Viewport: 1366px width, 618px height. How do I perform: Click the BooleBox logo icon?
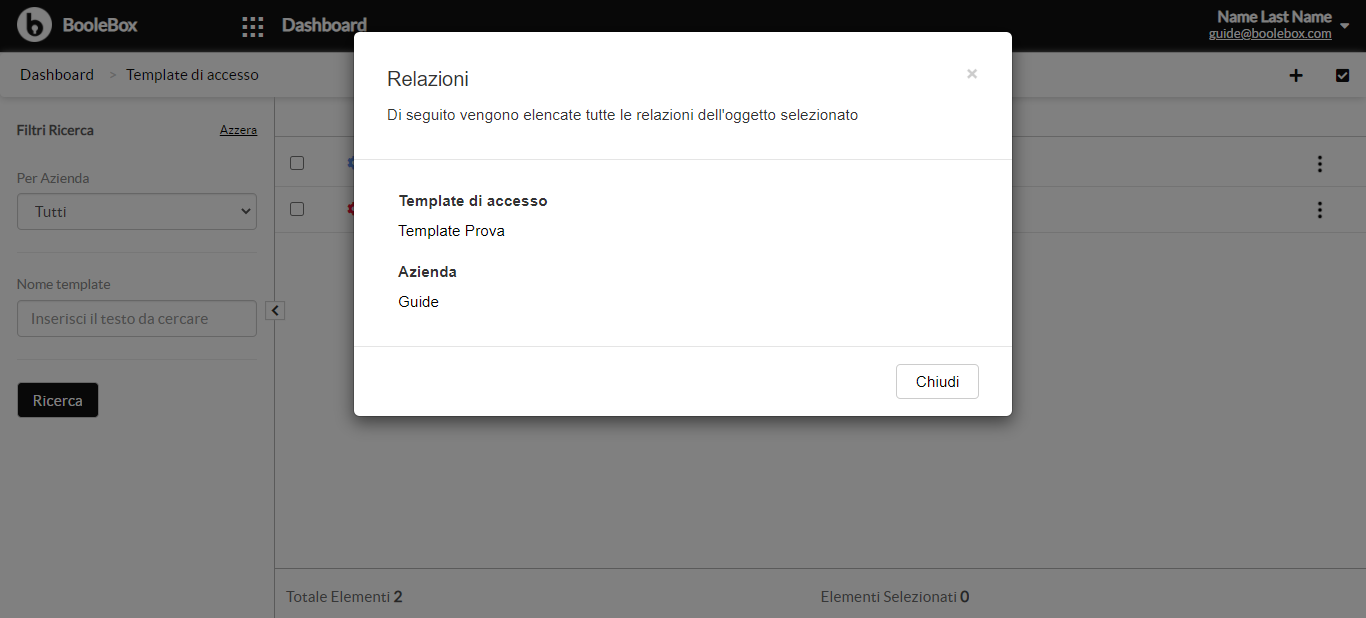34,25
